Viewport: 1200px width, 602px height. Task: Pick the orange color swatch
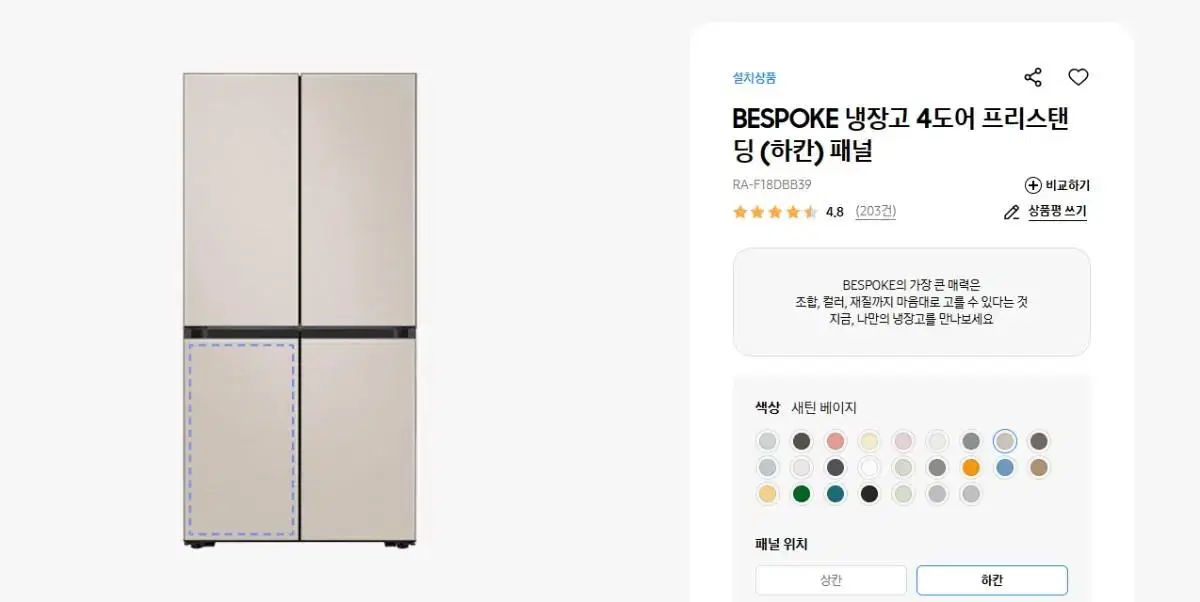point(971,467)
